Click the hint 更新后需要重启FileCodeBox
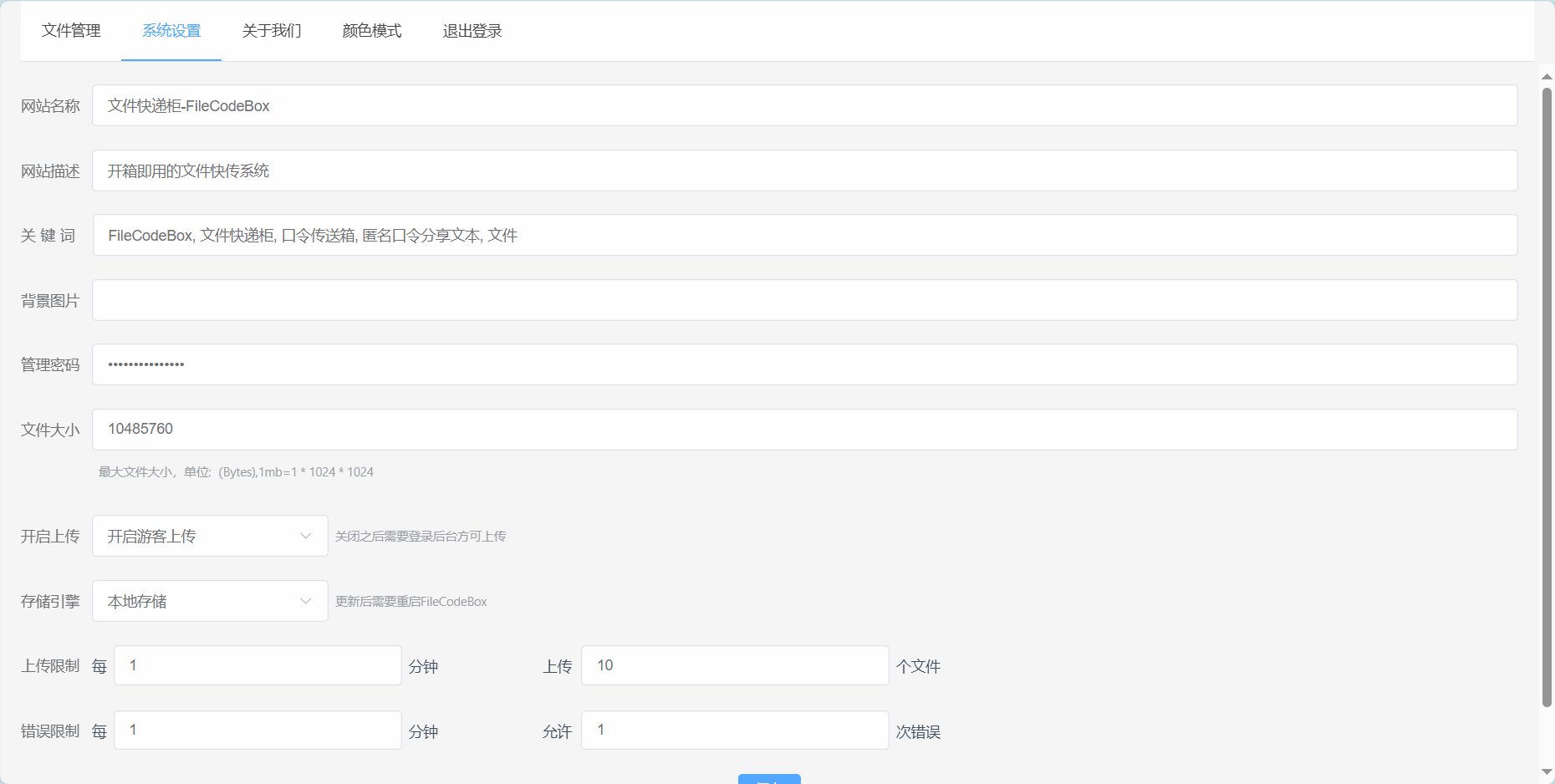 click(411, 602)
